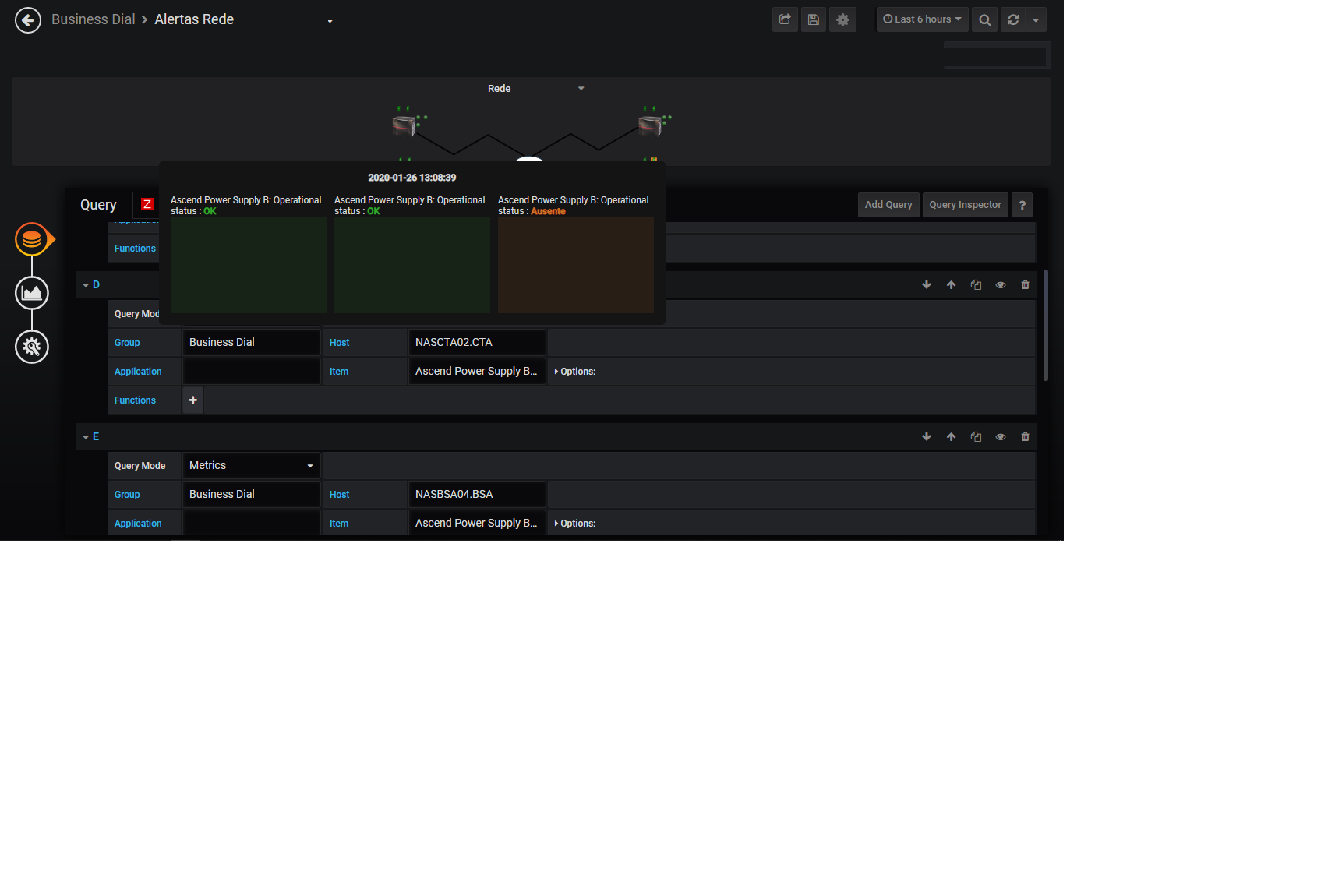This screenshot has width=1328, height=896.
Task: Click the Zabbix datasource Z icon
Action: (147, 204)
